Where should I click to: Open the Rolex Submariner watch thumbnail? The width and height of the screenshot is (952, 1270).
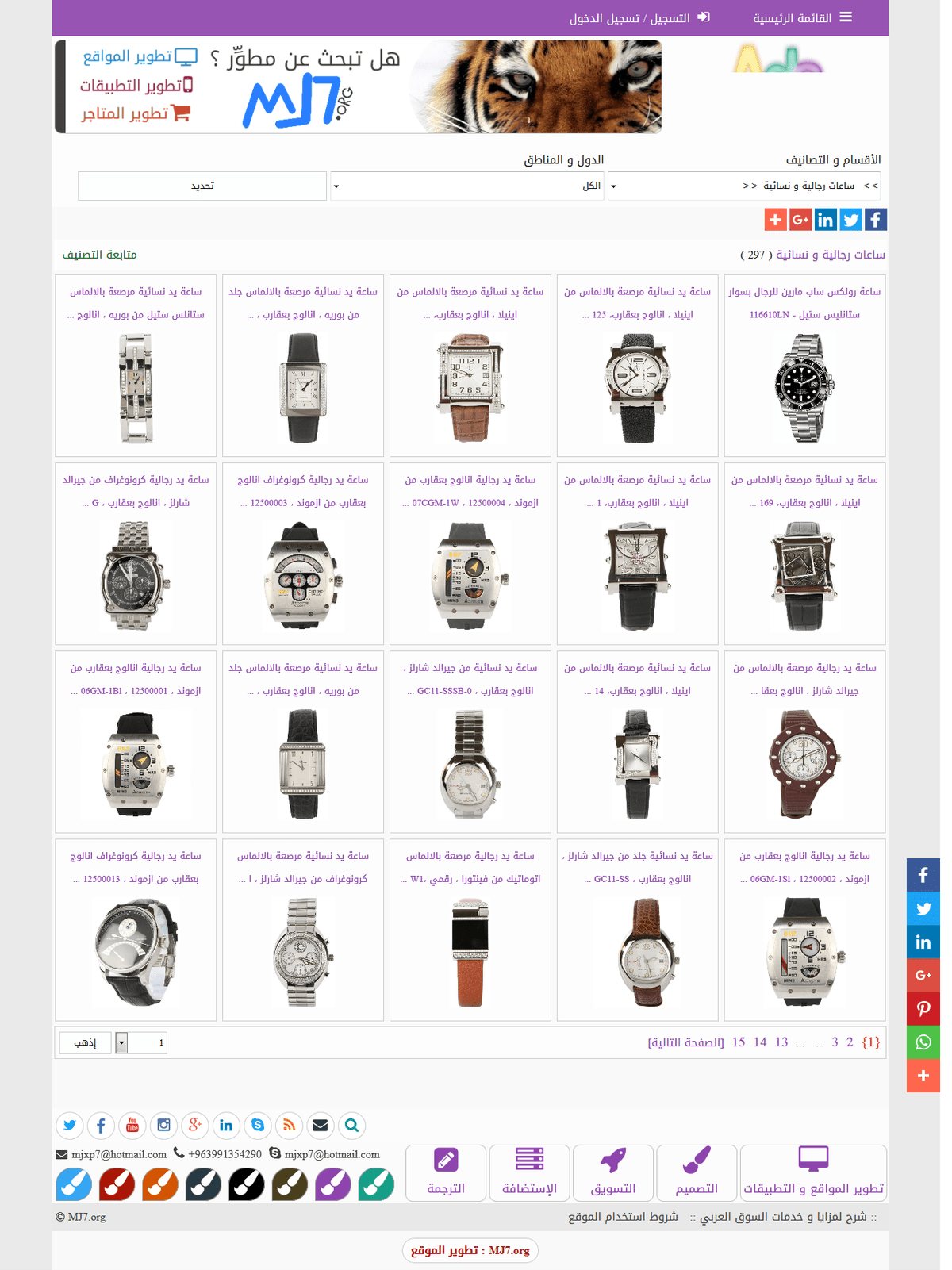(x=804, y=388)
